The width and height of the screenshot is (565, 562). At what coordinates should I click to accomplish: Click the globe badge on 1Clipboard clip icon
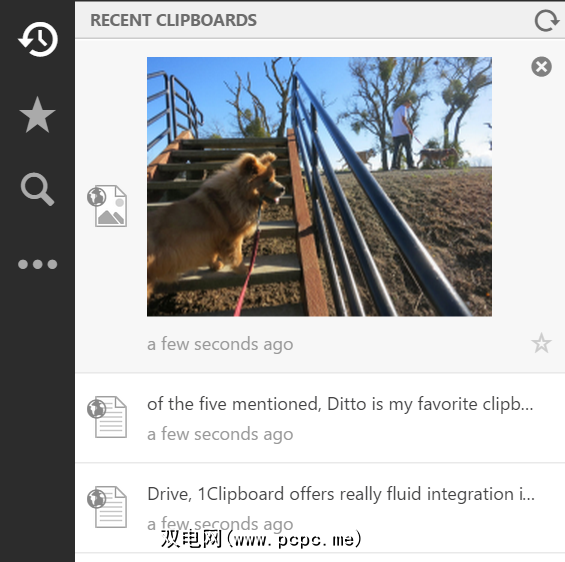(97, 499)
